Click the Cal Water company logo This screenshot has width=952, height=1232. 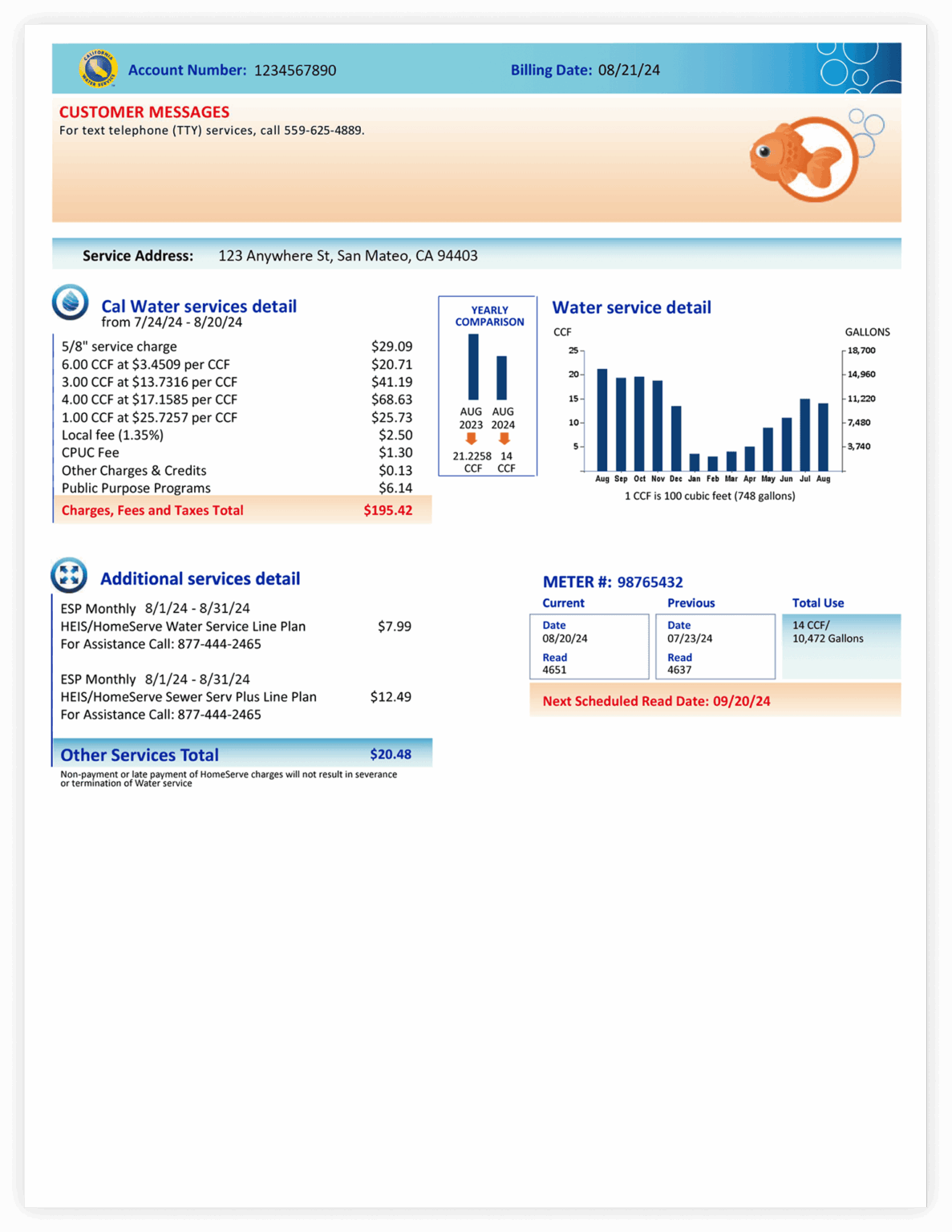click(98, 70)
